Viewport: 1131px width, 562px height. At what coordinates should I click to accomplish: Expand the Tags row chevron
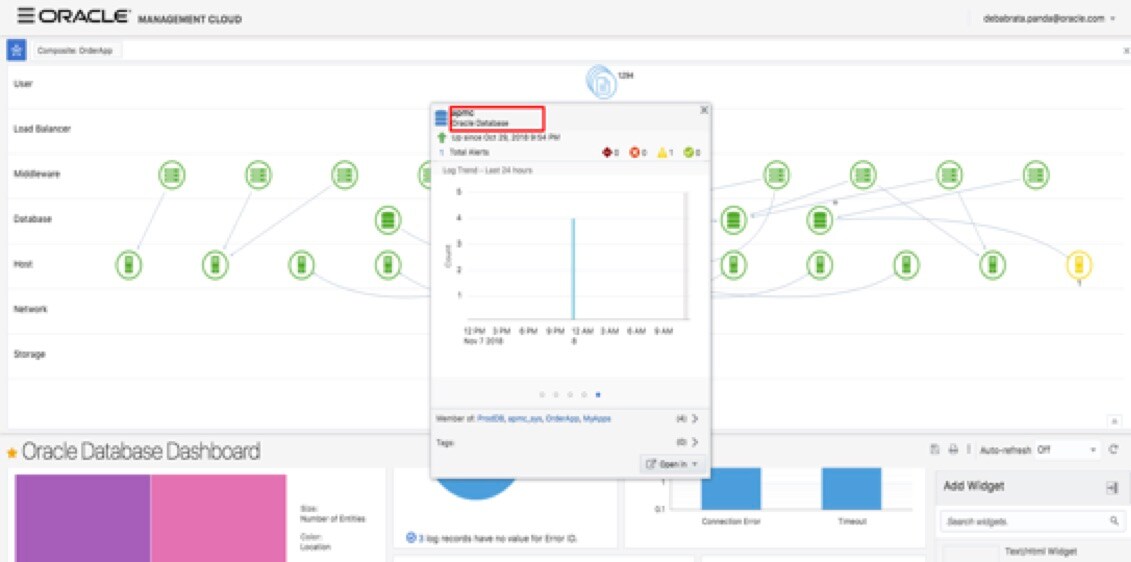coord(695,442)
